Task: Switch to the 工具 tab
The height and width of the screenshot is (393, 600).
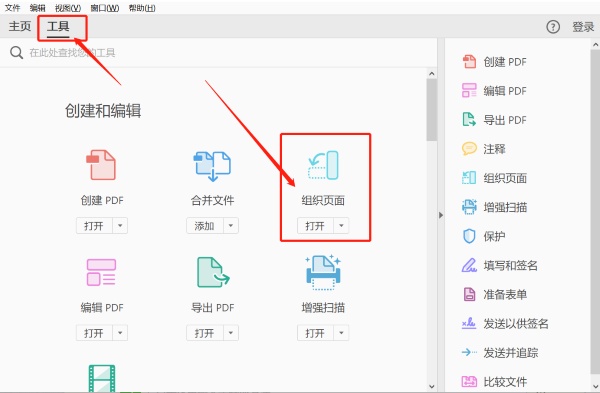Action: (58, 26)
